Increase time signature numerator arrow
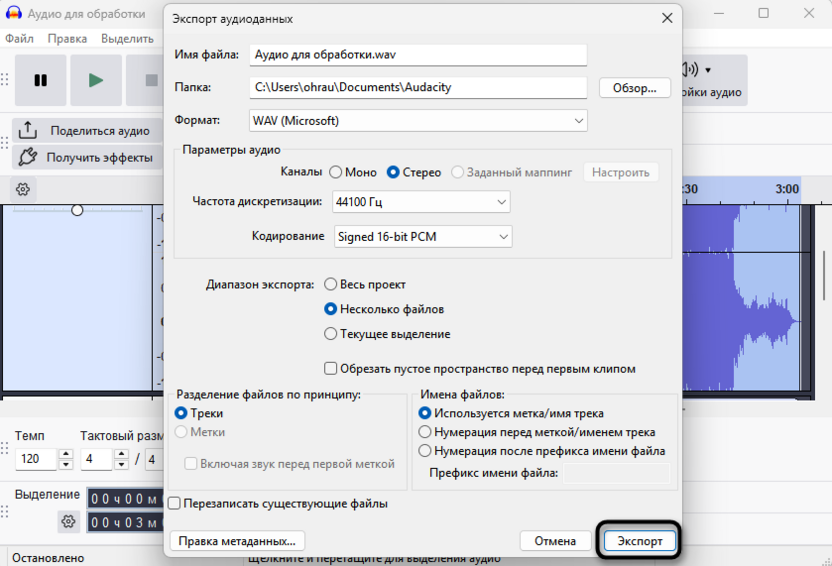Viewport: 832px width, 566px height. tap(122, 454)
